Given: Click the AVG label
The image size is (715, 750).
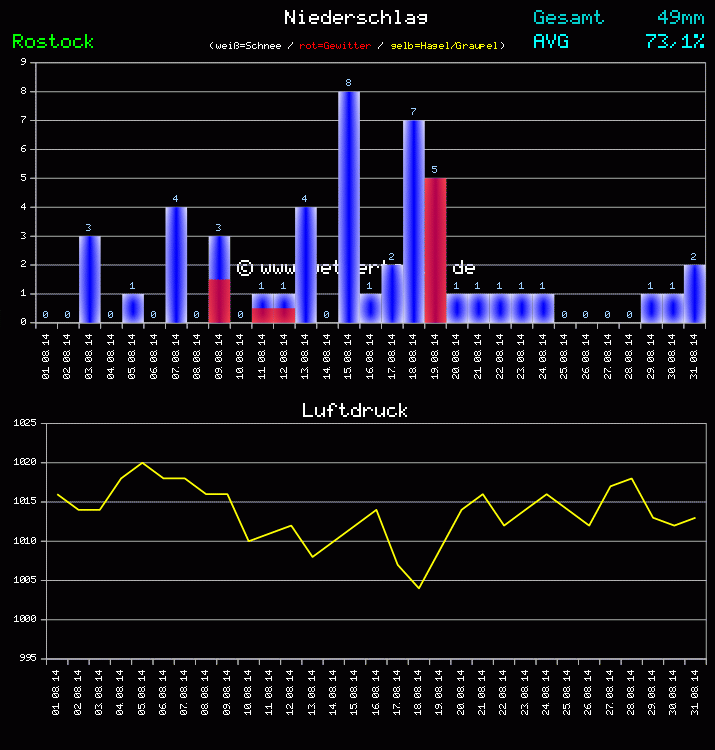Looking at the screenshot, I should click(x=551, y=41).
